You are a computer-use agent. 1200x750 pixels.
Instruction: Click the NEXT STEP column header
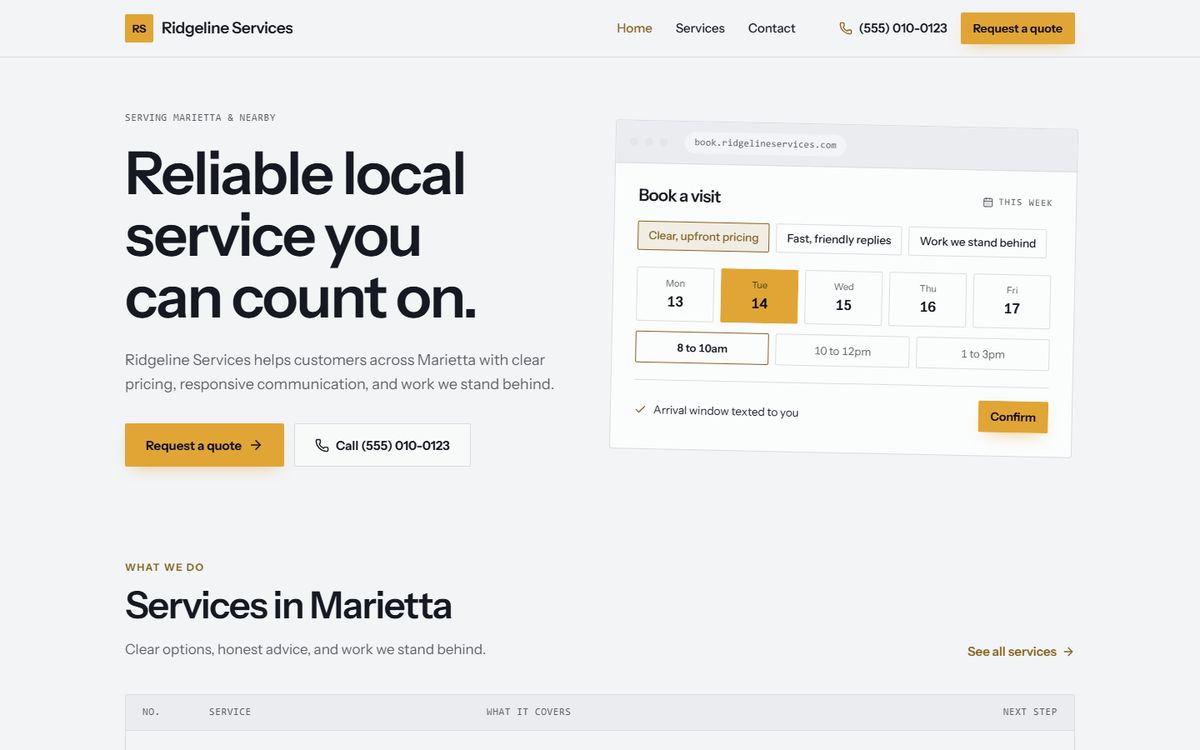pos(1030,712)
